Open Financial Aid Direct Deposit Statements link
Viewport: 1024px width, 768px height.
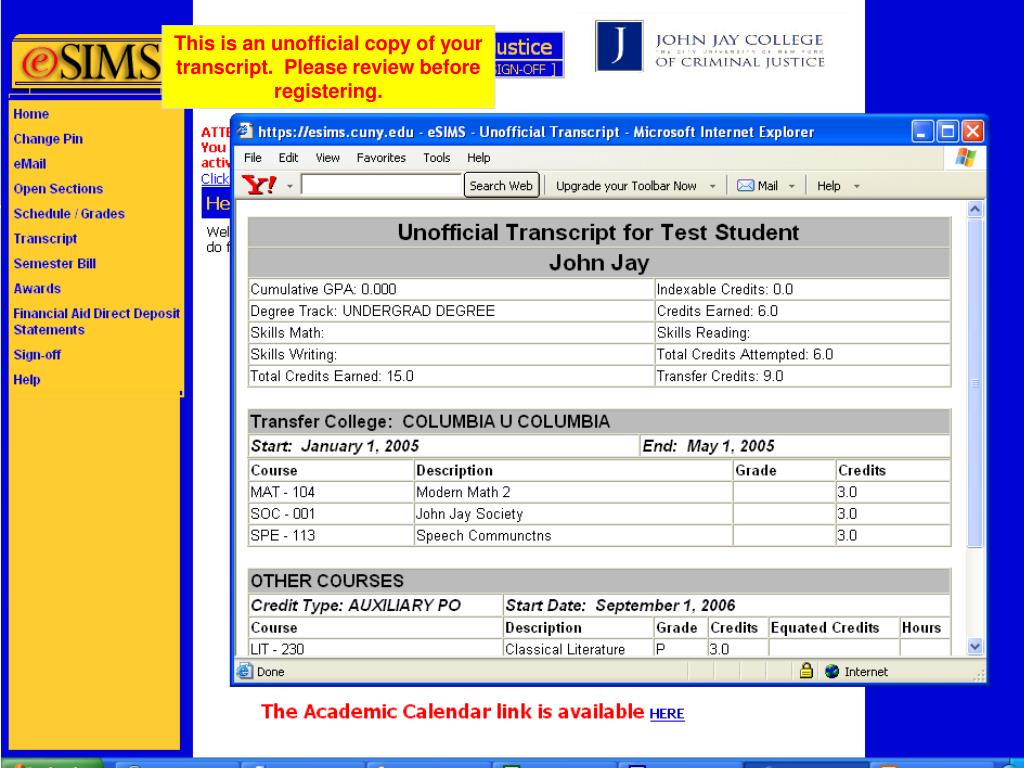coord(96,321)
